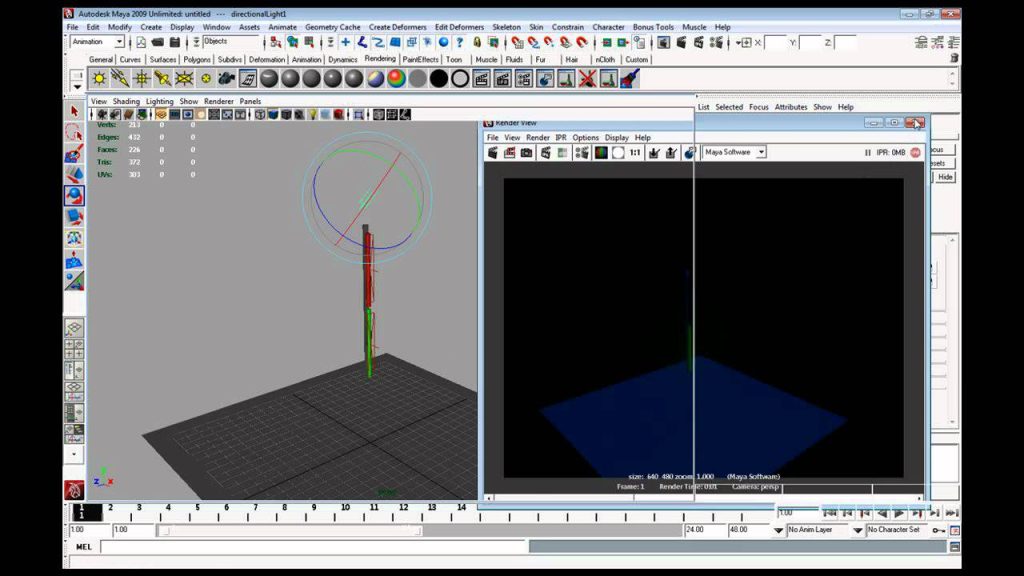Pause IPR tuning in Render View
The width and height of the screenshot is (1024, 576).
pyautogui.click(x=868, y=152)
